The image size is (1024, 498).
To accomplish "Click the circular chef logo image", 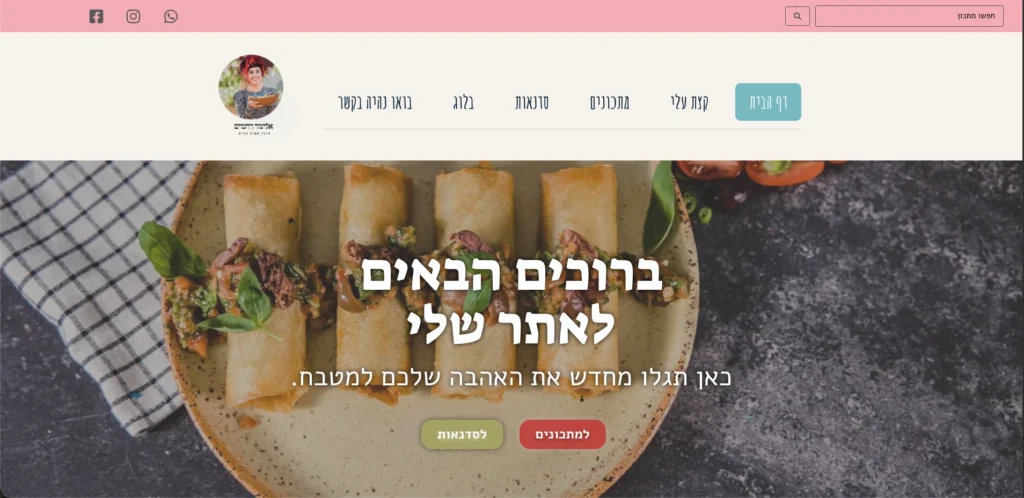I will point(251,87).
